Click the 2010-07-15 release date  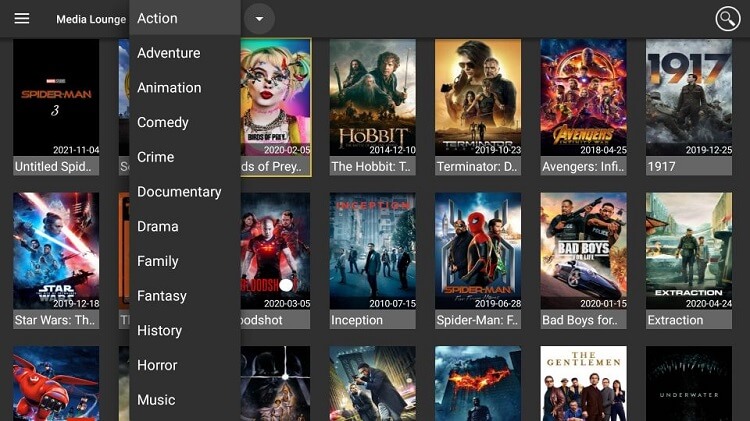(392, 304)
